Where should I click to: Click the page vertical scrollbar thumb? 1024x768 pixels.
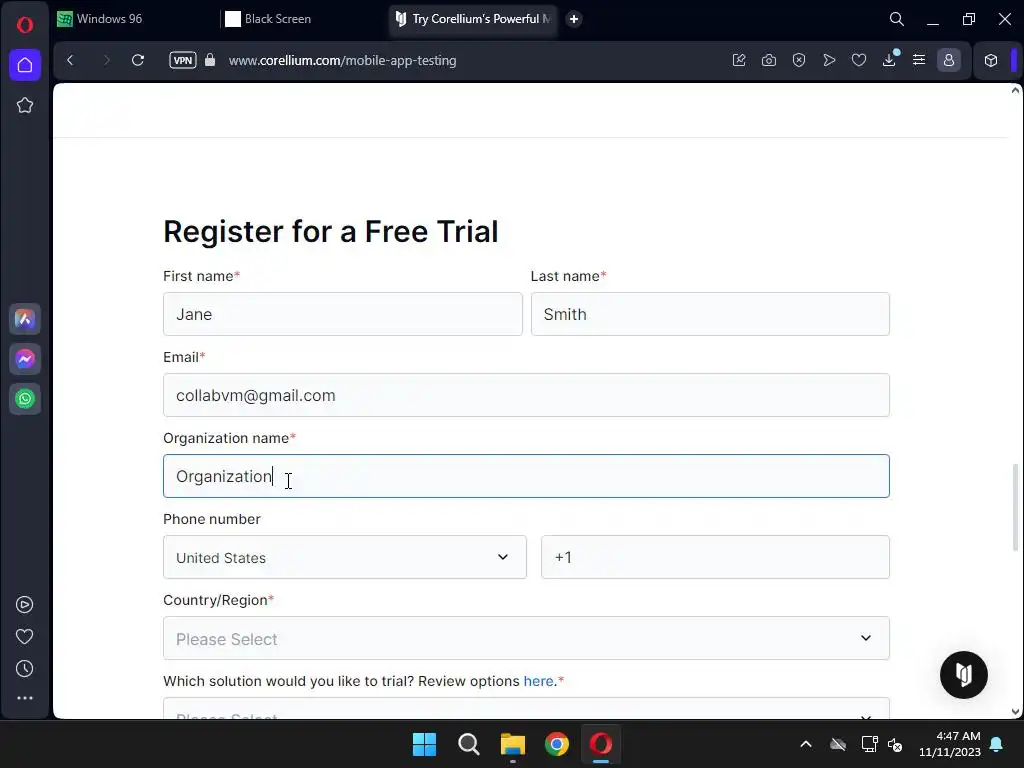click(x=1015, y=507)
